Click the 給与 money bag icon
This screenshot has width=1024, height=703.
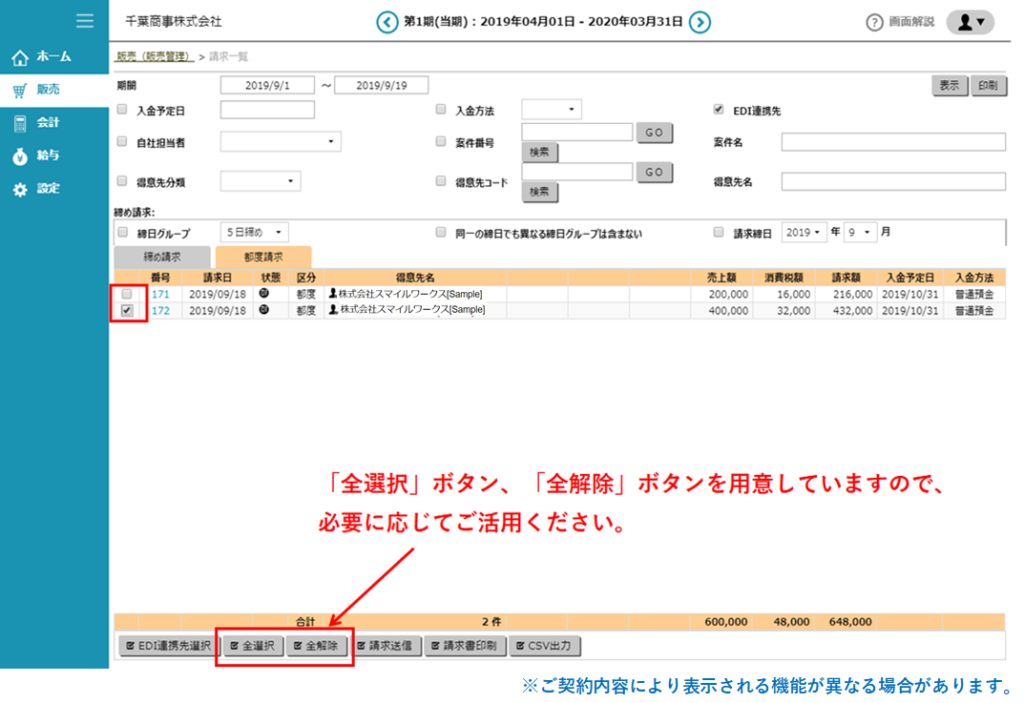point(20,156)
